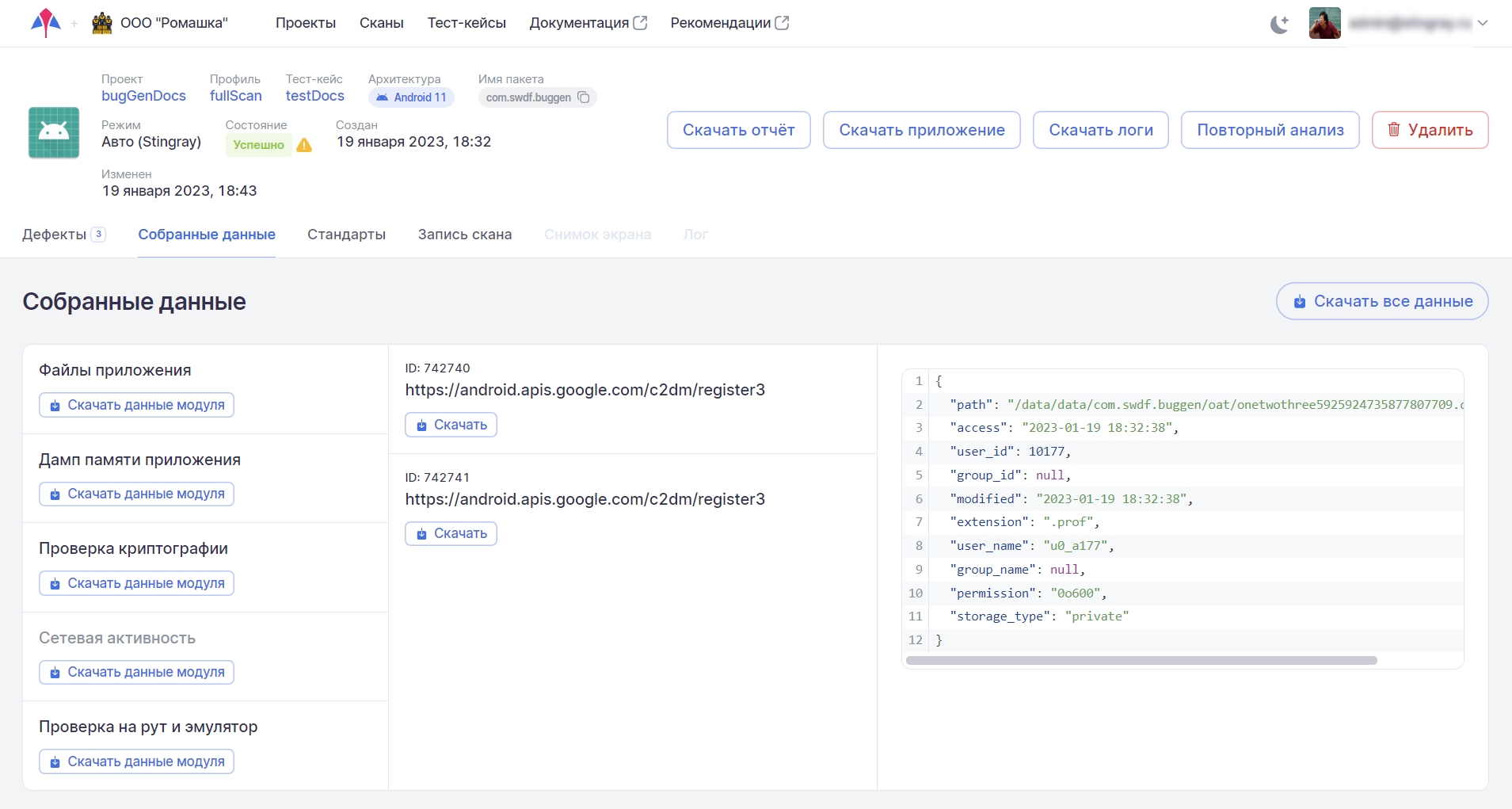The height and width of the screenshot is (809, 1512).
Task: Click Скачать все данные button
Action: pos(1382,301)
